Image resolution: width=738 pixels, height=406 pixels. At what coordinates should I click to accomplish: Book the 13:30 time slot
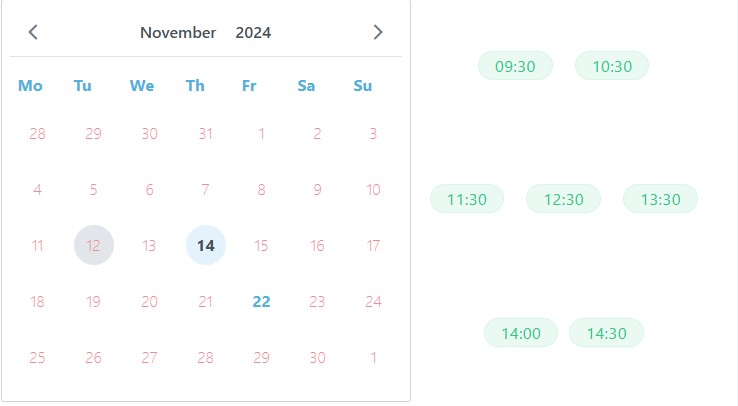click(x=660, y=199)
